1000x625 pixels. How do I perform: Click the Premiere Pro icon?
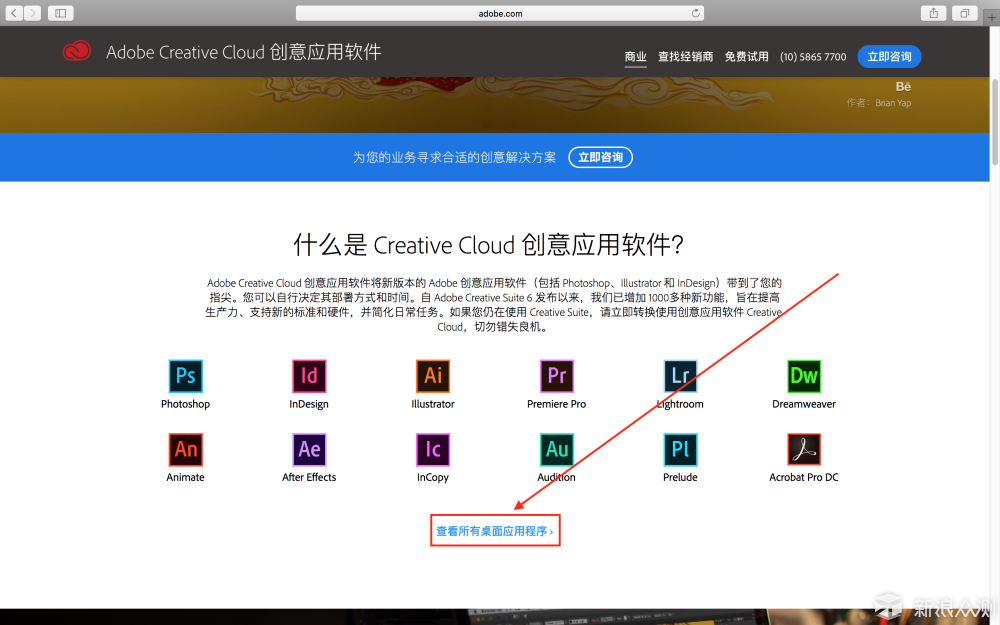(x=557, y=376)
